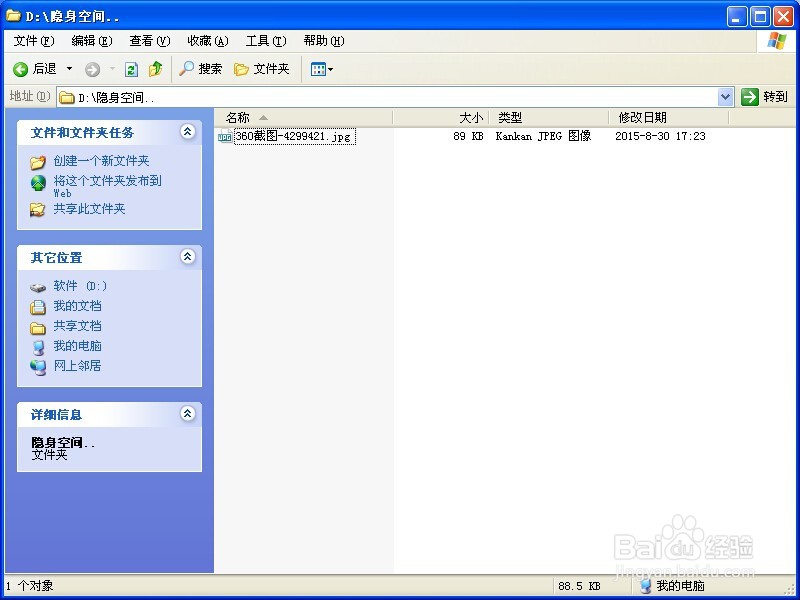The width and height of the screenshot is (800, 600).
Task: Click the JPG file icon
Action: pos(224,136)
